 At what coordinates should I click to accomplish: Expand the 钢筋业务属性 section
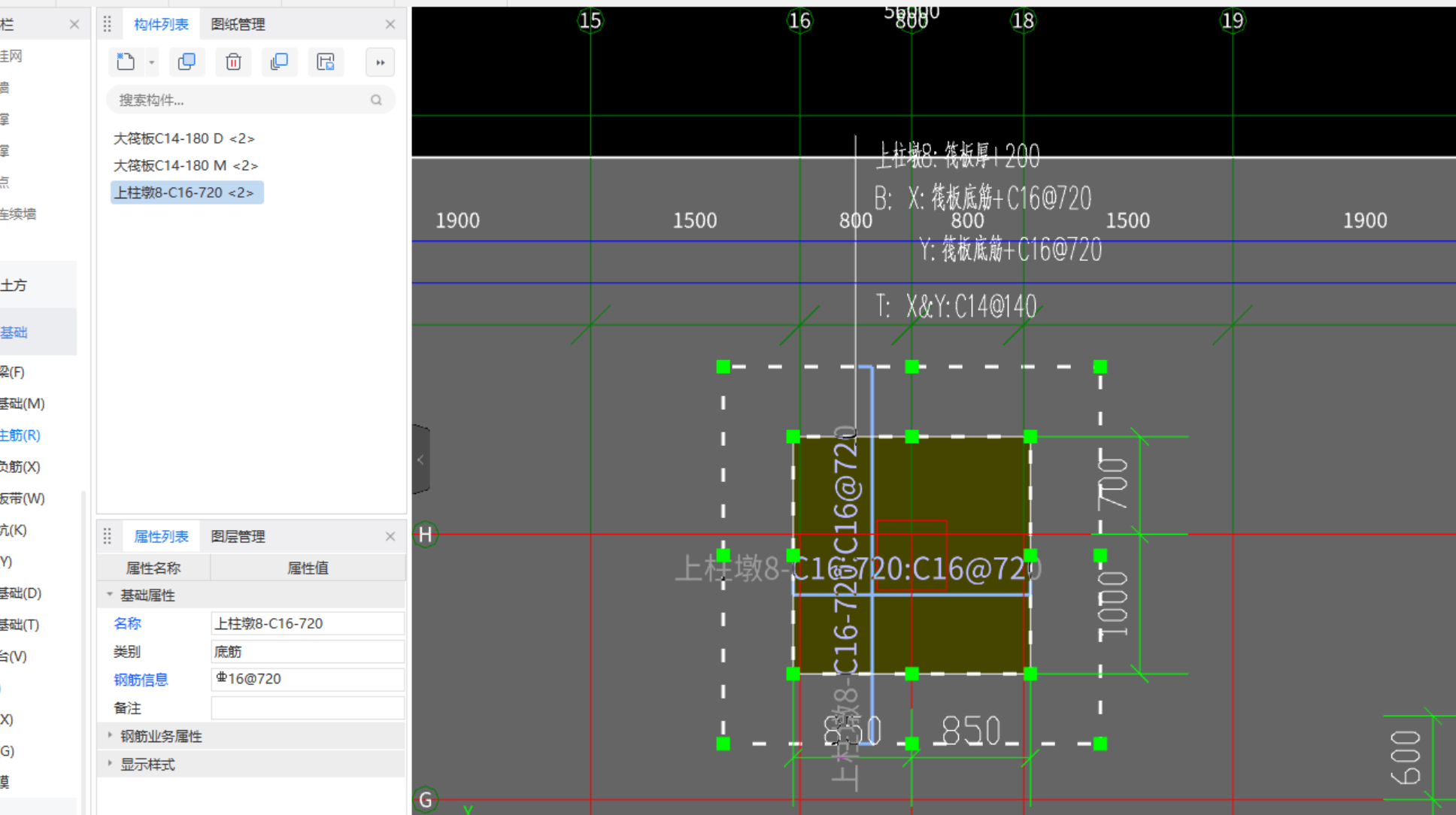pyautogui.click(x=110, y=735)
